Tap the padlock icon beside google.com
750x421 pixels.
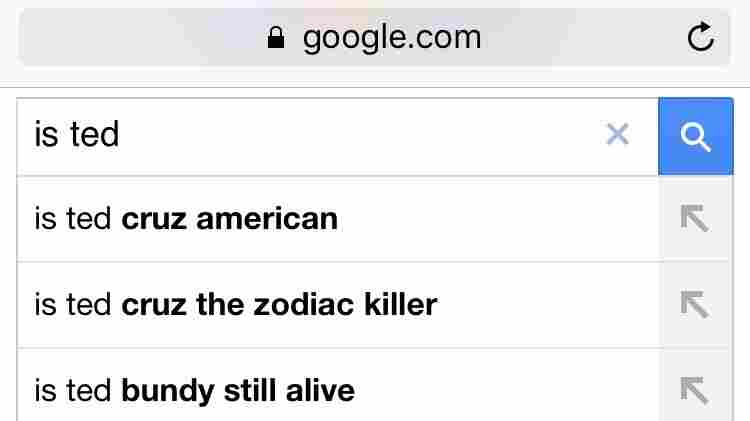click(x=276, y=37)
